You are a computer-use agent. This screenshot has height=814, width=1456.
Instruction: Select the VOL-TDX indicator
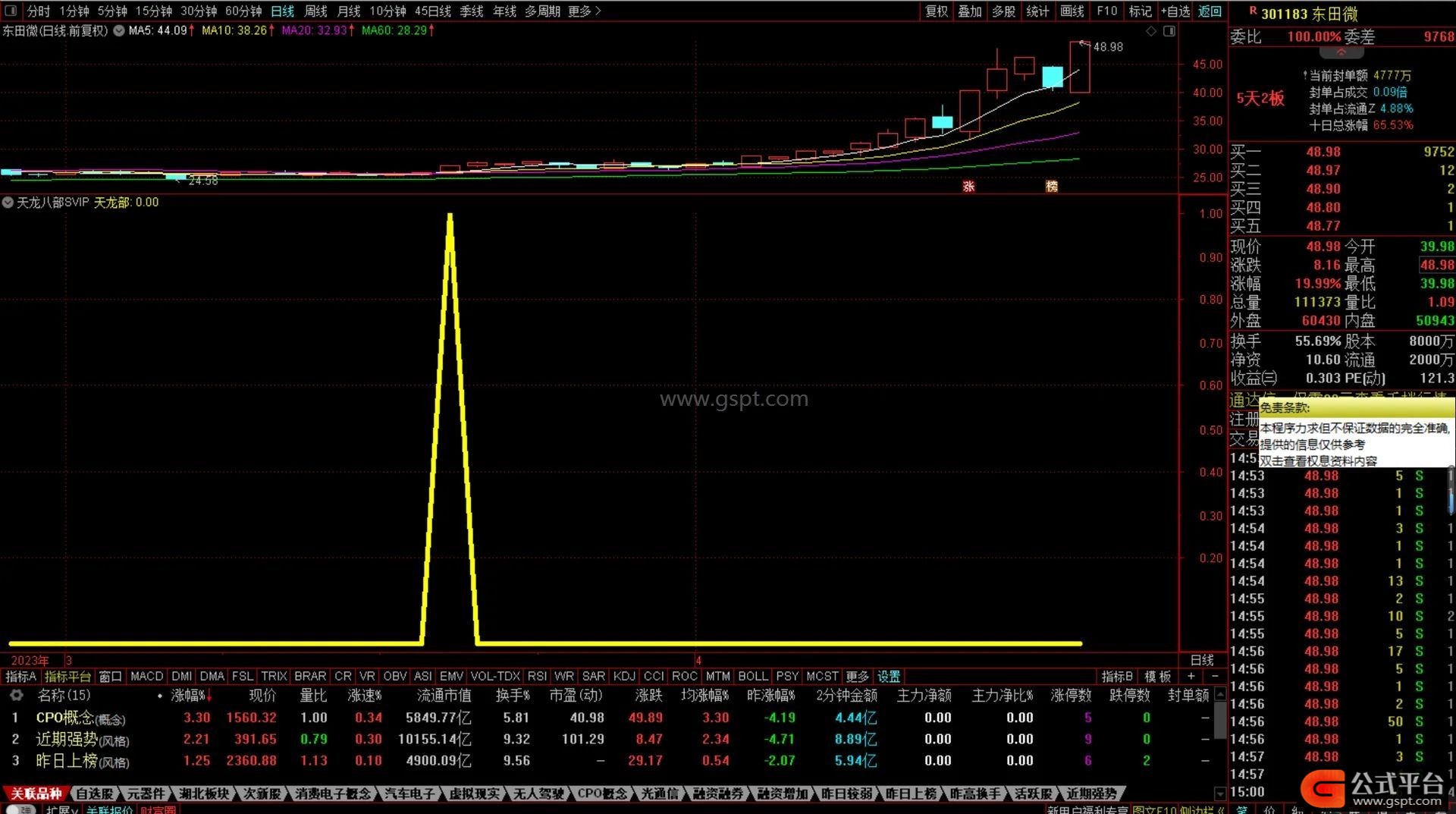[x=495, y=676]
